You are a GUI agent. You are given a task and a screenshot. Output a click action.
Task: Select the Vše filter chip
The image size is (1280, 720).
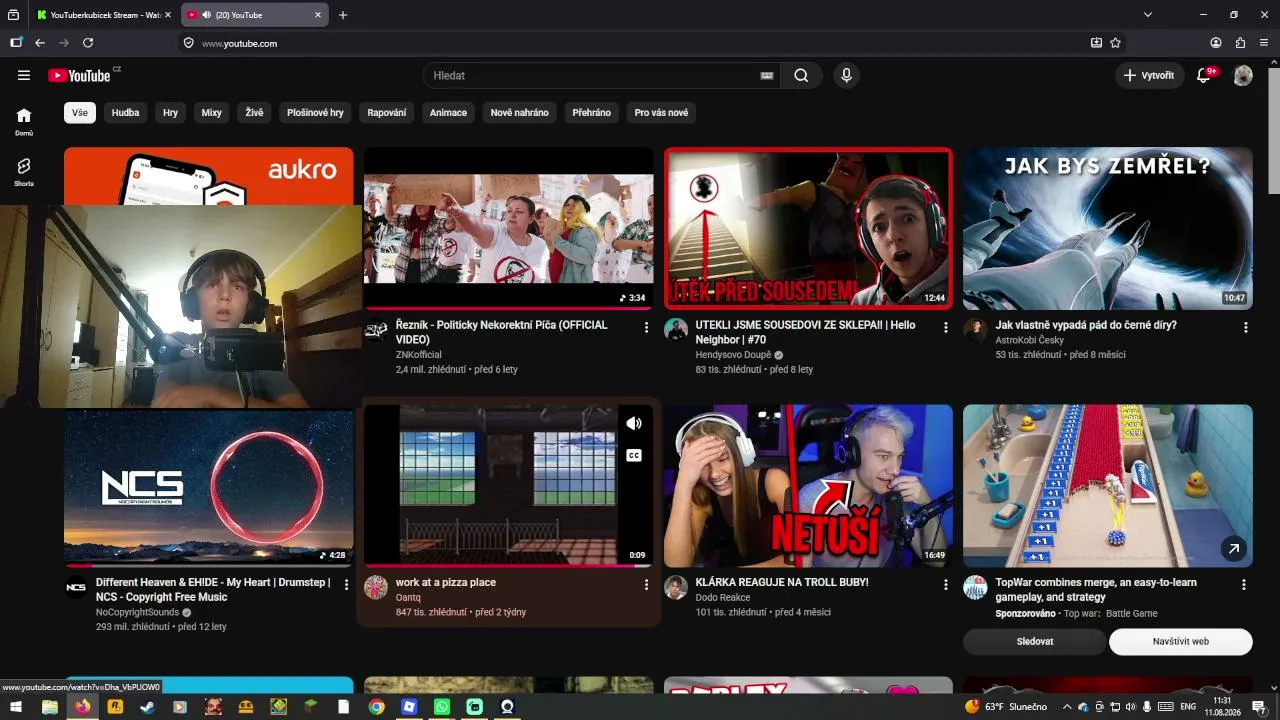pos(80,113)
